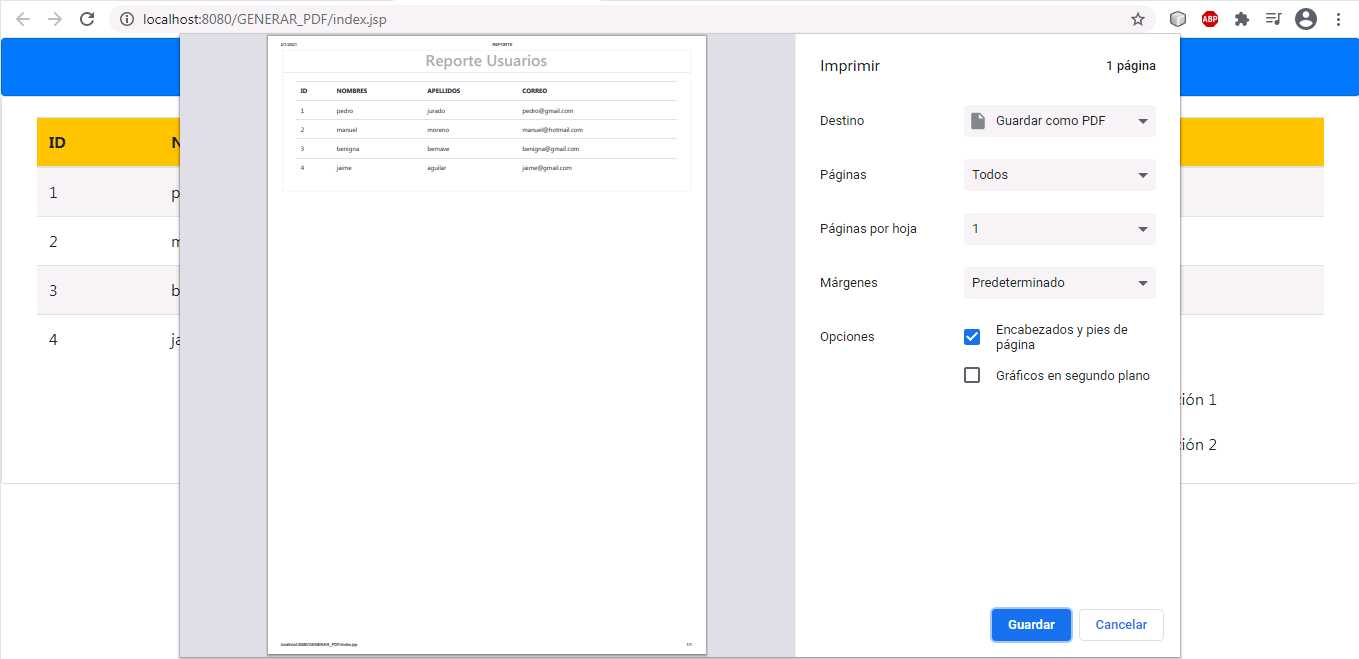This screenshot has width=1359, height=659.
Task: Open the media controls icon
Action: pyautogui.click(x=1273, y=18)
